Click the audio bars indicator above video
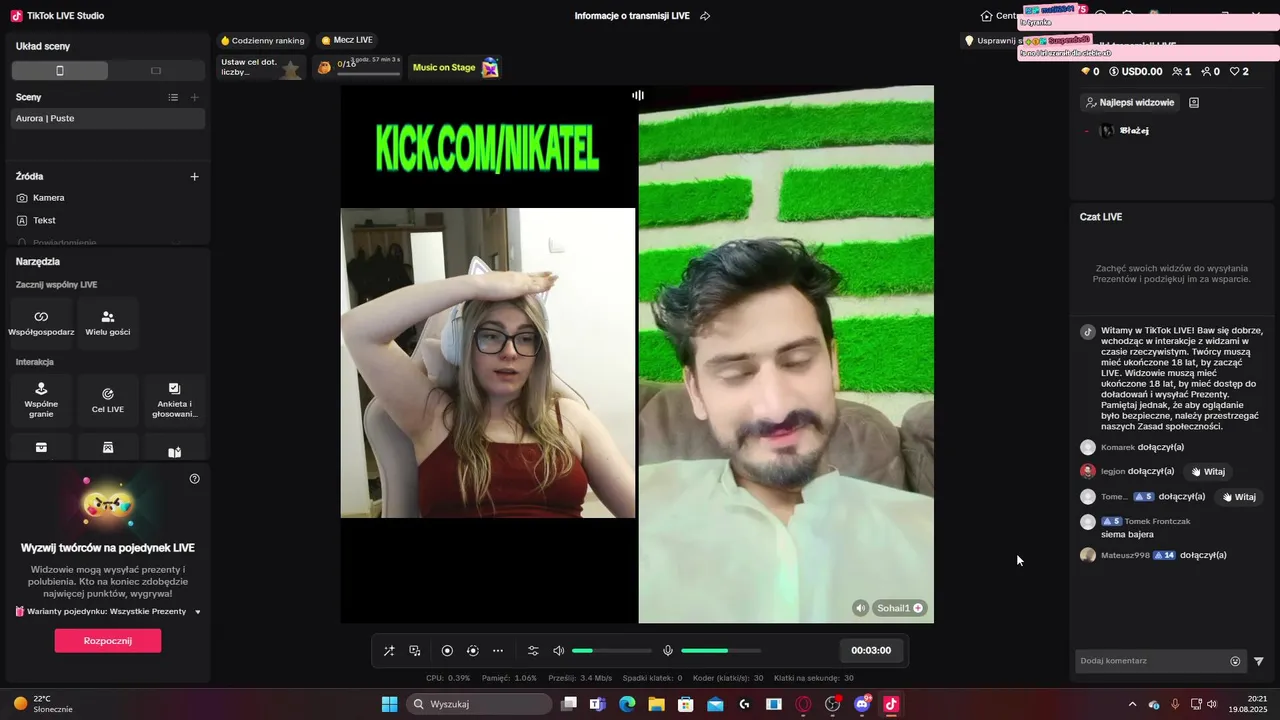This screenshot has width=1280, height=720. (638, 96)
